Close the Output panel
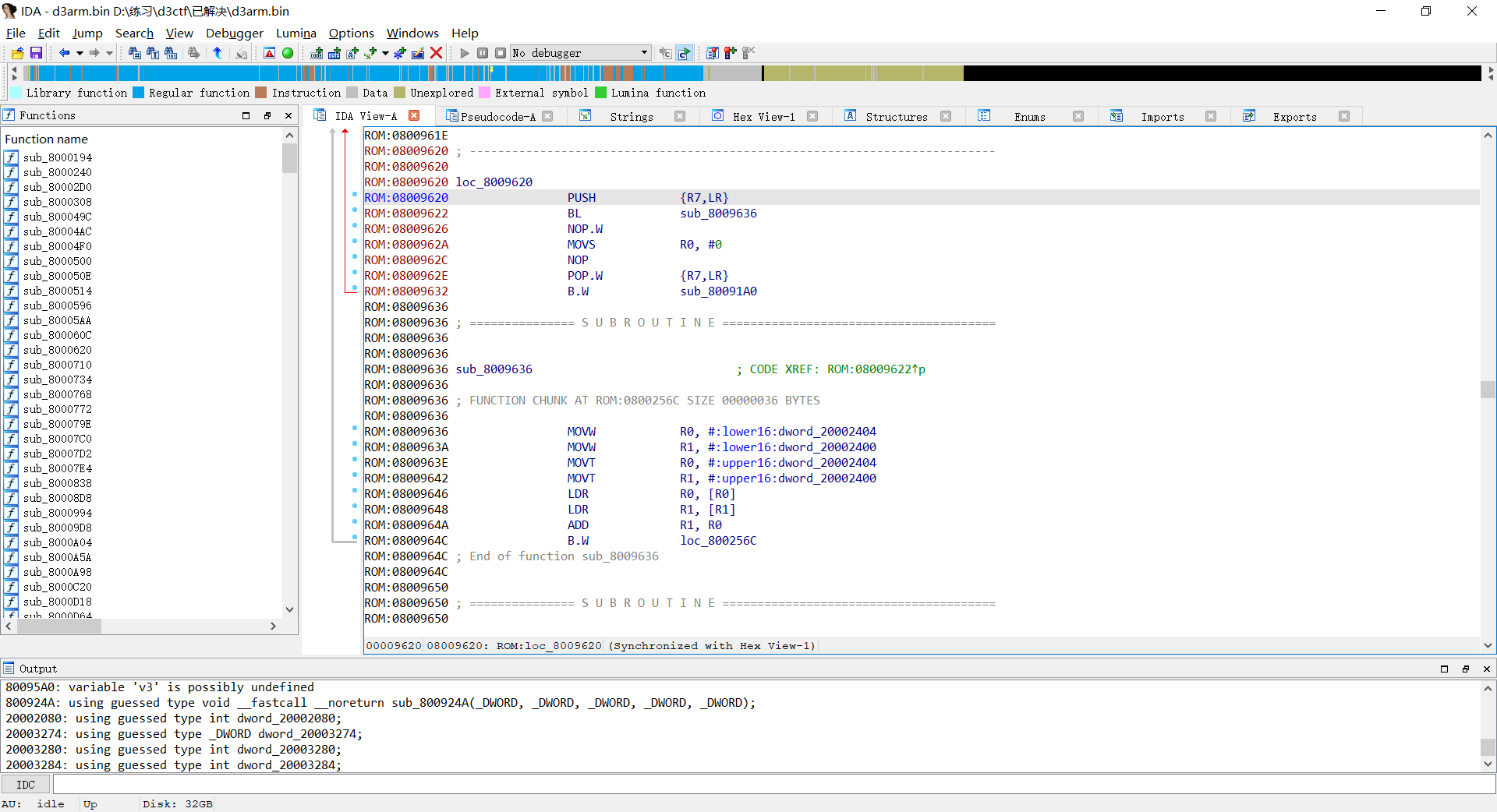 [x=1486, y=669]
